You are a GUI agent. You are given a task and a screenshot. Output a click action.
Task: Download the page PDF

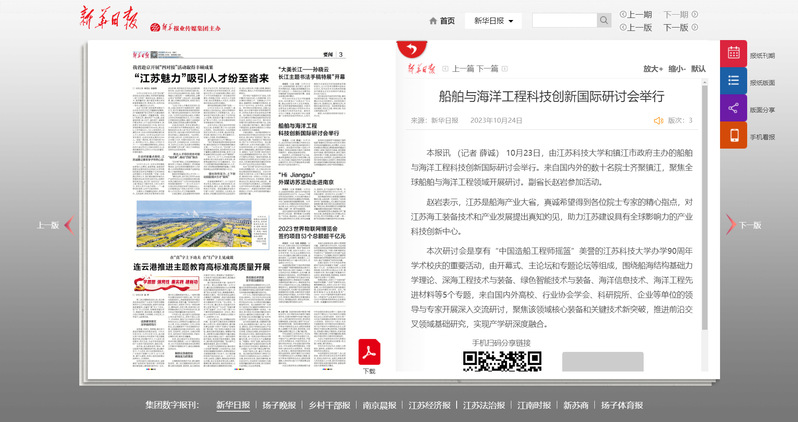click(369, 353)
